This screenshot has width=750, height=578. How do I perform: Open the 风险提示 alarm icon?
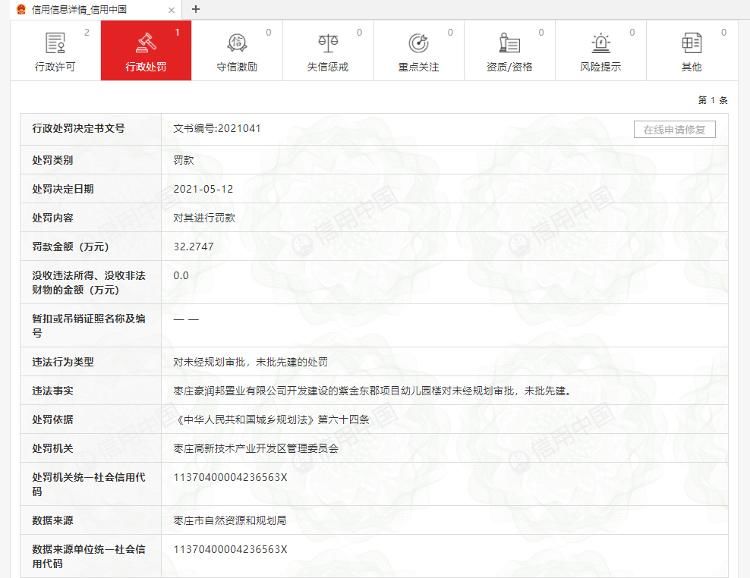point(601,43)
